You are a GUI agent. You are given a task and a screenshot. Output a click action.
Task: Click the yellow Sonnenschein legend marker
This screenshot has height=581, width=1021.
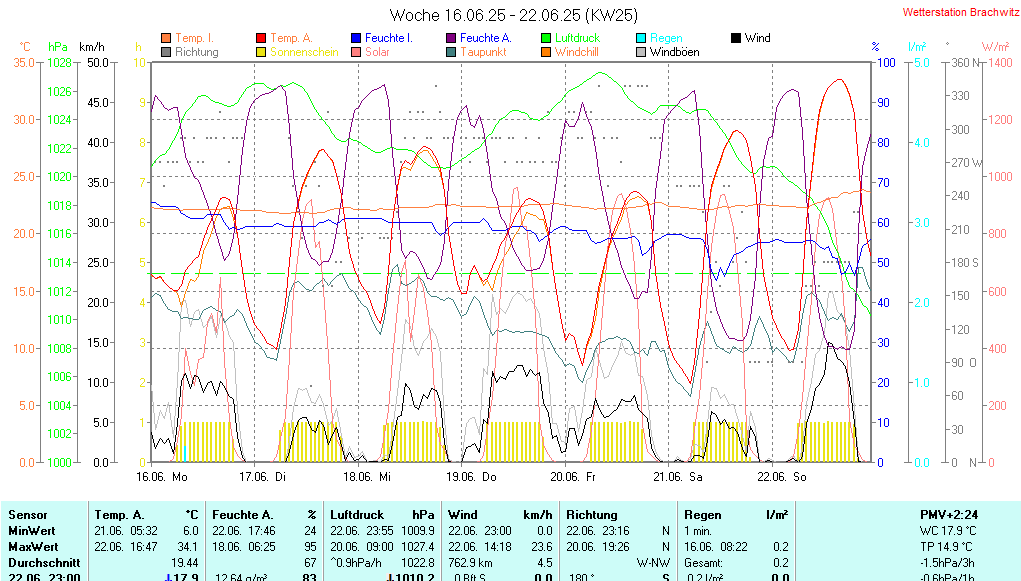262,52
